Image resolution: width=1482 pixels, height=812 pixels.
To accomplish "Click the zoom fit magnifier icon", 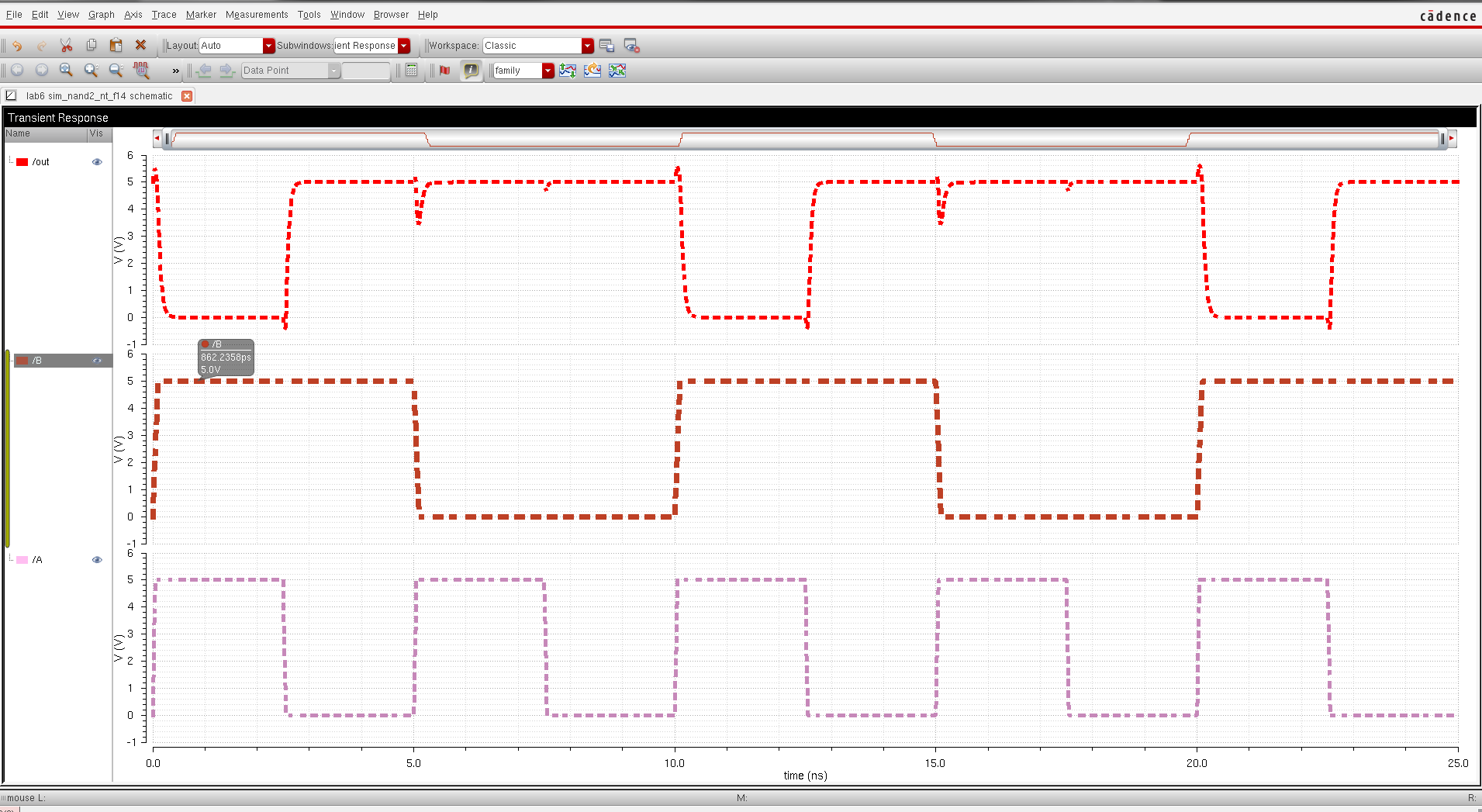I will 67,71.
